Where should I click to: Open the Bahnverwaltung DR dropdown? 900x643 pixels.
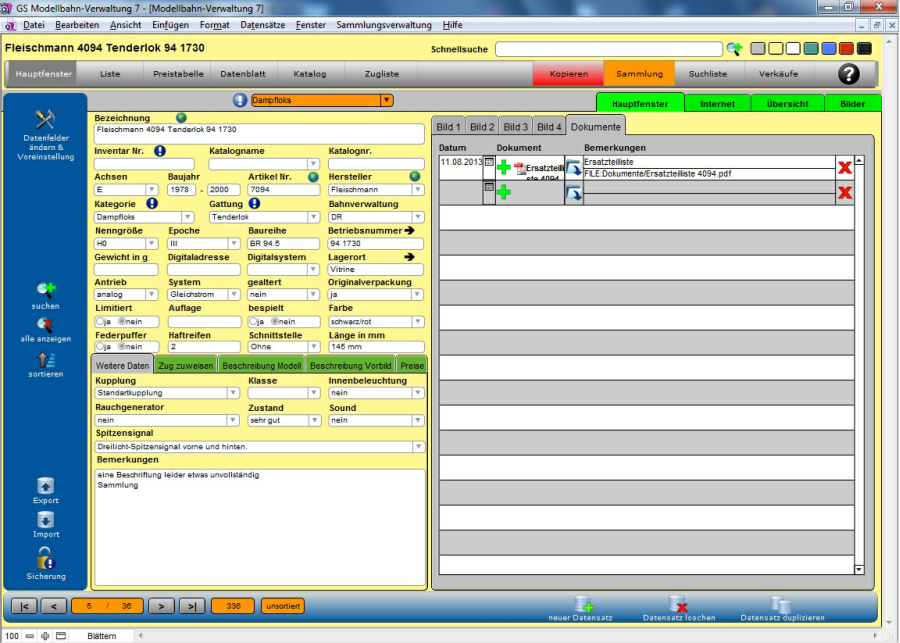[x=418, y=217]
